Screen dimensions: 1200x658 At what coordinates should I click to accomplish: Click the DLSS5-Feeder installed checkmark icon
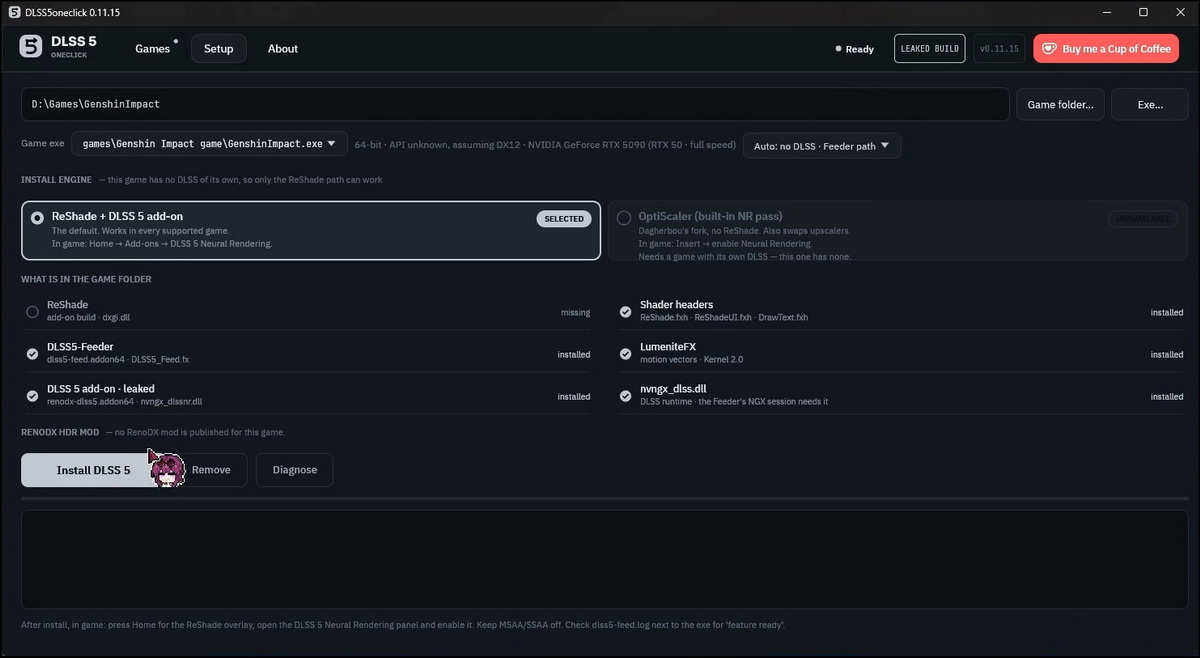coord(33,354)
